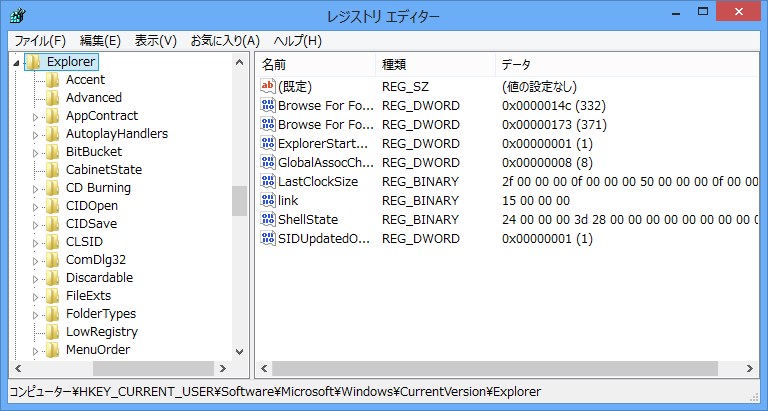This screenshot has height=411, width=768.
Task: Click the tree pane vertical scrollbar thumb
Action: [240, 201]
